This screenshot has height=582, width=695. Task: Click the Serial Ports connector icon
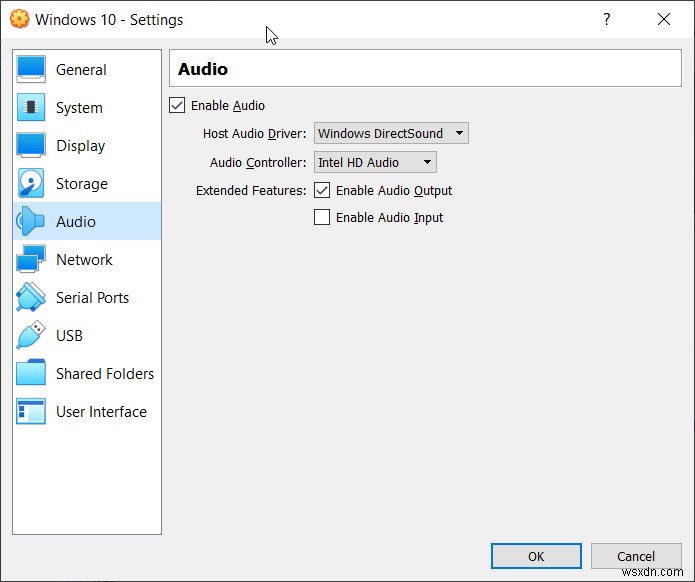point(31,297)
